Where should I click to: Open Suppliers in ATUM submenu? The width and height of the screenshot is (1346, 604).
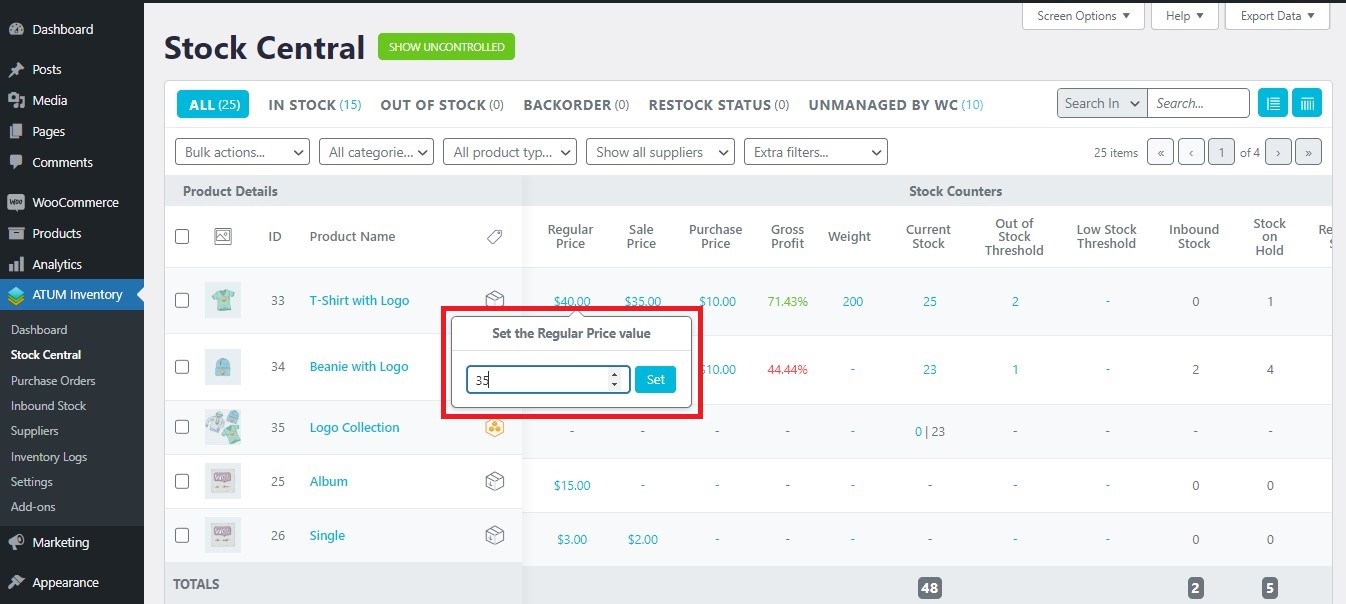[35, 431]
